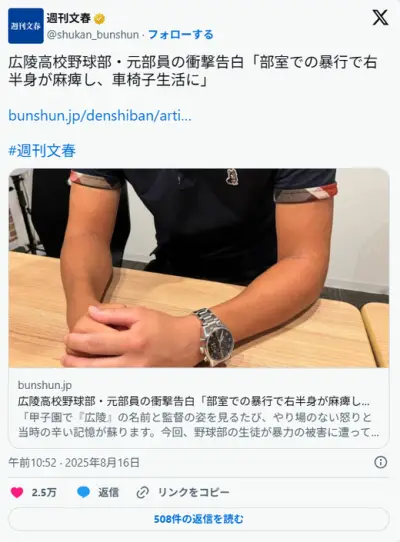Click the X logo icon
This screenshot has width=400, height=542.
380,18
